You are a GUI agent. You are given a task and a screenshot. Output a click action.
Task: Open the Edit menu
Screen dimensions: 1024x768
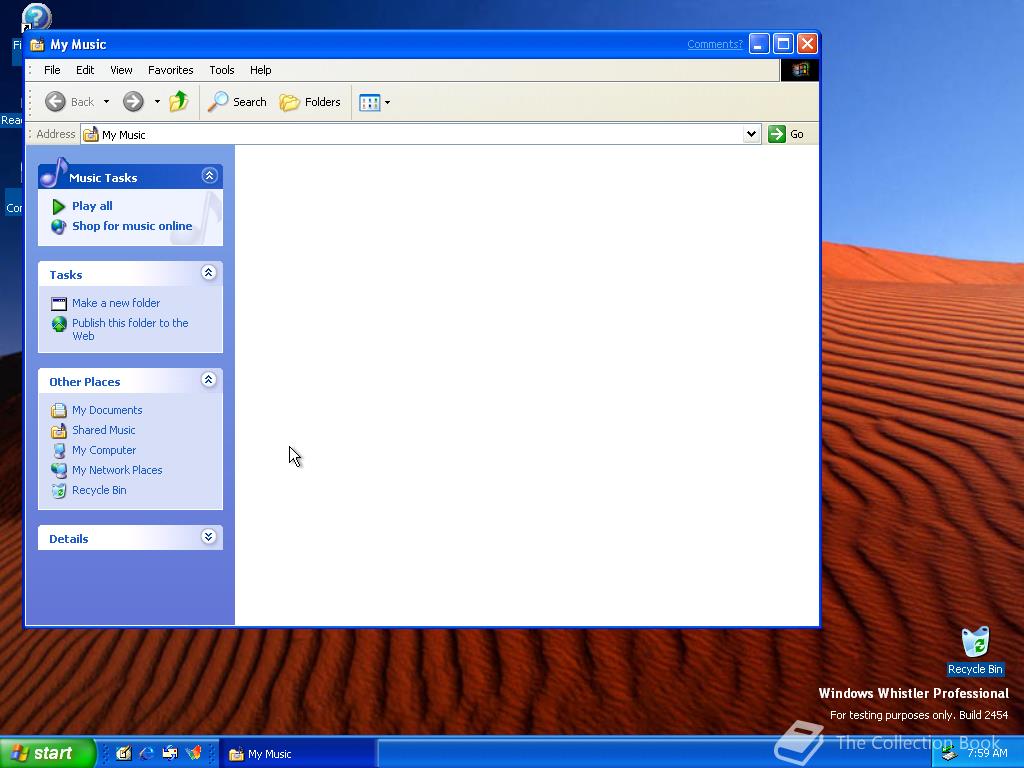coord(85,70)
